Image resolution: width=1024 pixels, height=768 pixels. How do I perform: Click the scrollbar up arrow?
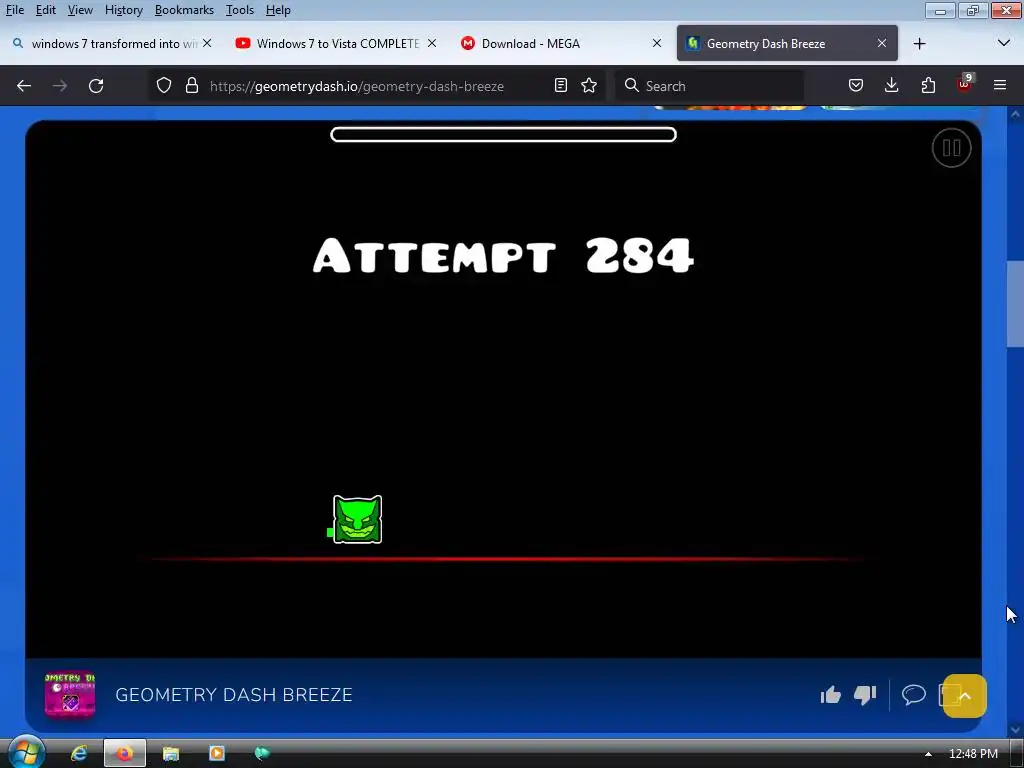pyautogui.click(x=1015, y=114)
